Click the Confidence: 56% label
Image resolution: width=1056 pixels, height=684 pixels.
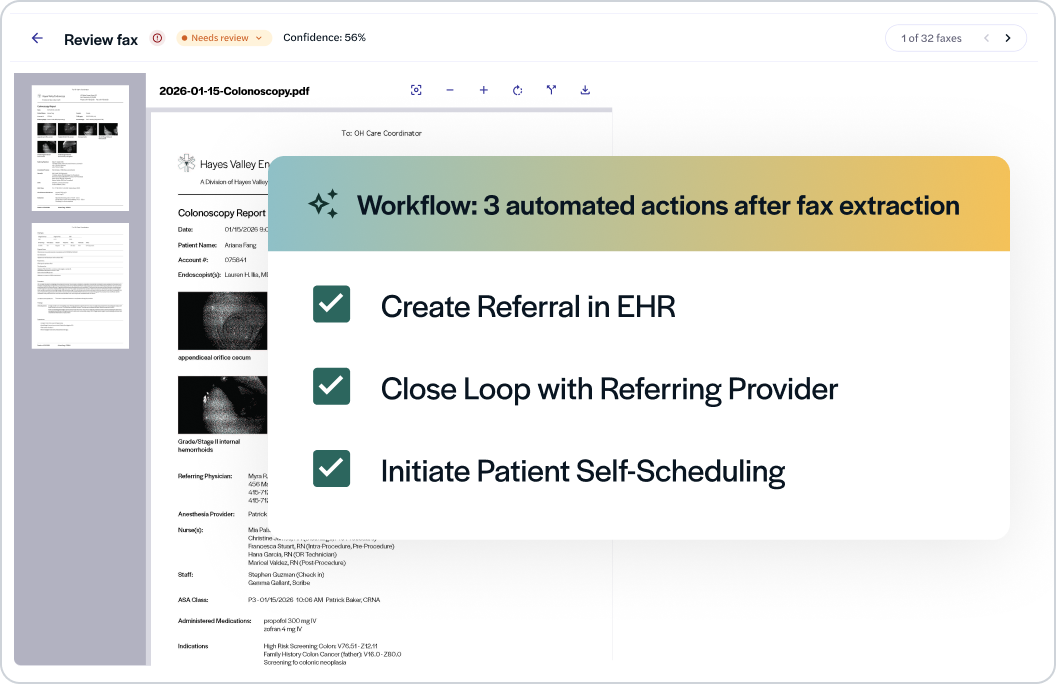tap(325, 38)
